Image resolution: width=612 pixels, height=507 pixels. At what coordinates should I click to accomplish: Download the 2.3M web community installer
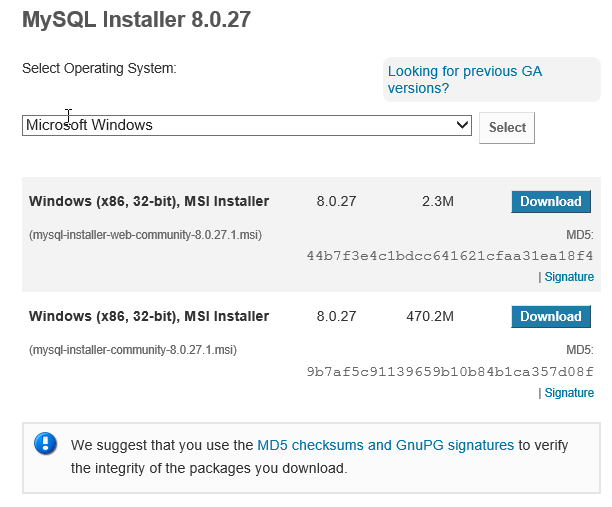[551, 201]
